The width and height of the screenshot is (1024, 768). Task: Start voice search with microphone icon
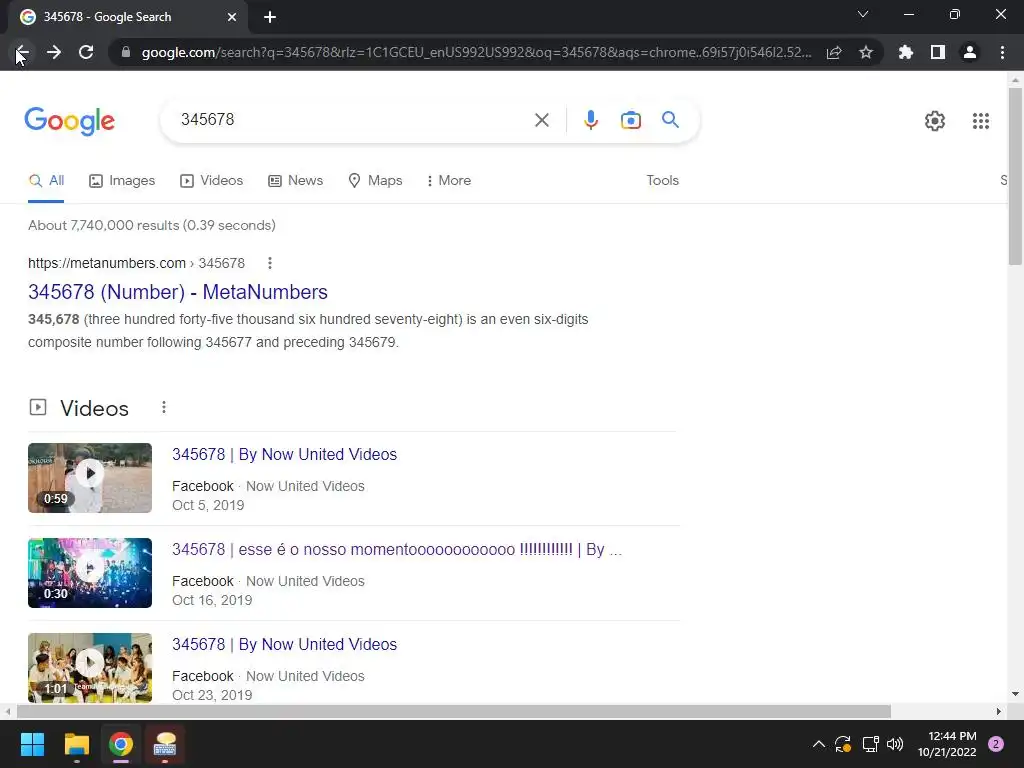pos(591,120)
